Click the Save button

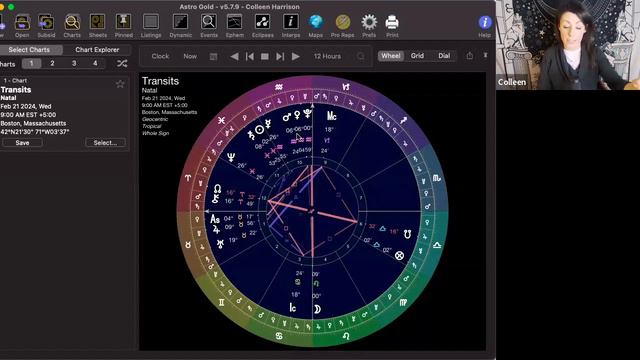pos(22,143)
